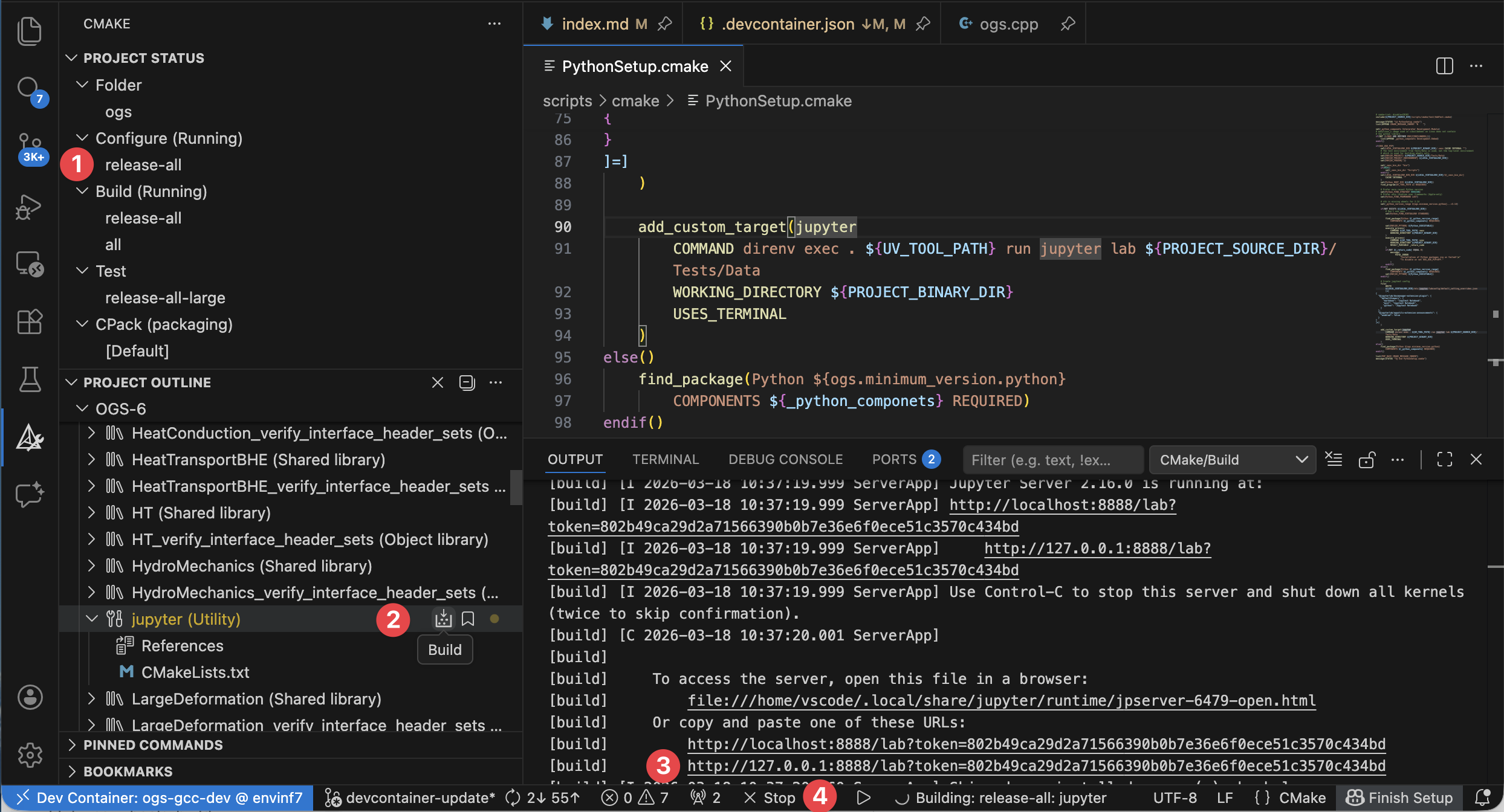Click the sync changes 2↓ 55↑ indicator
This screenshot has width=1504, height=812.
pyautogui.click(x=542, y=797)
